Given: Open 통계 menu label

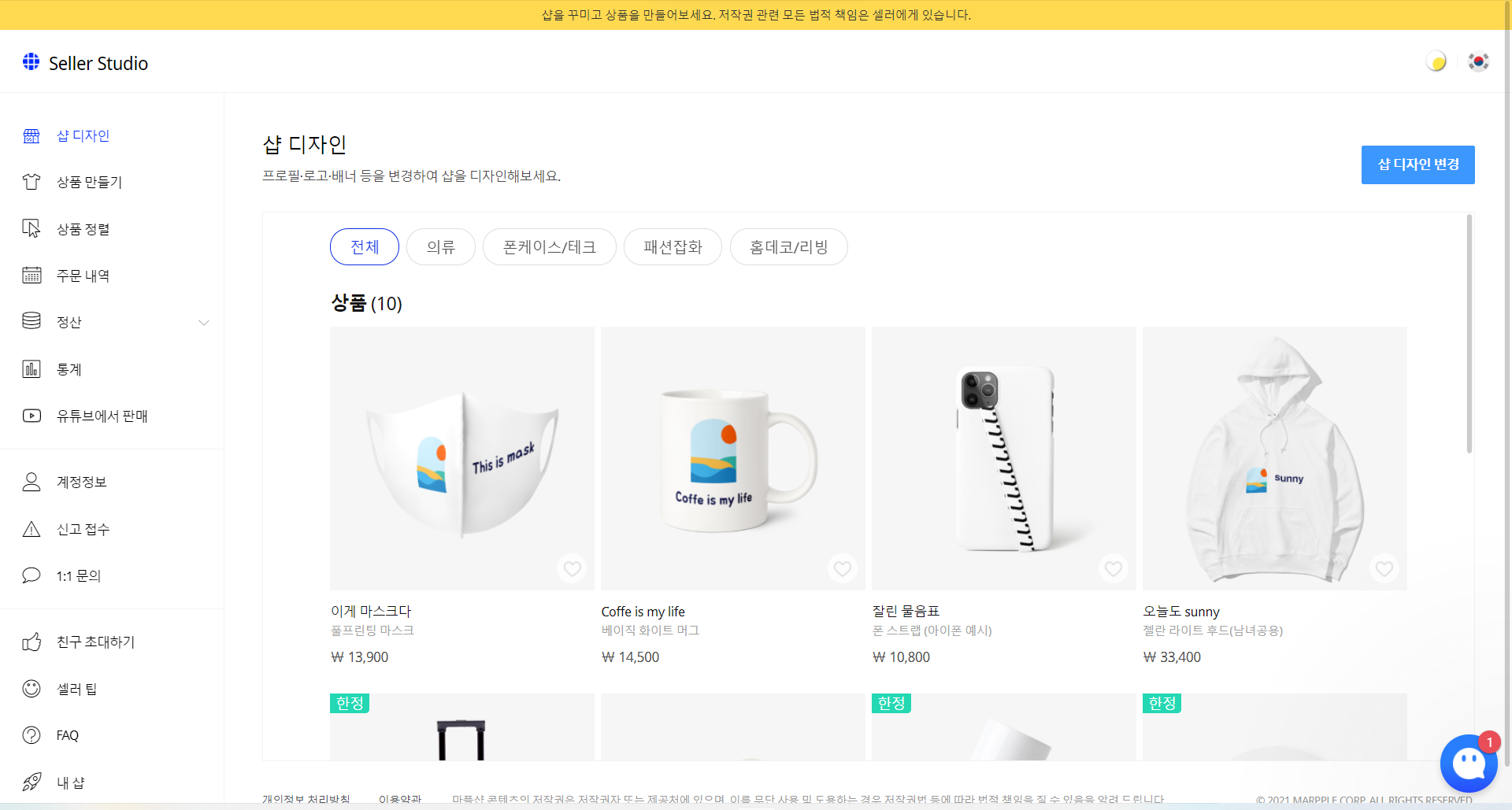Looking at the screenshot, I should 69,369.
